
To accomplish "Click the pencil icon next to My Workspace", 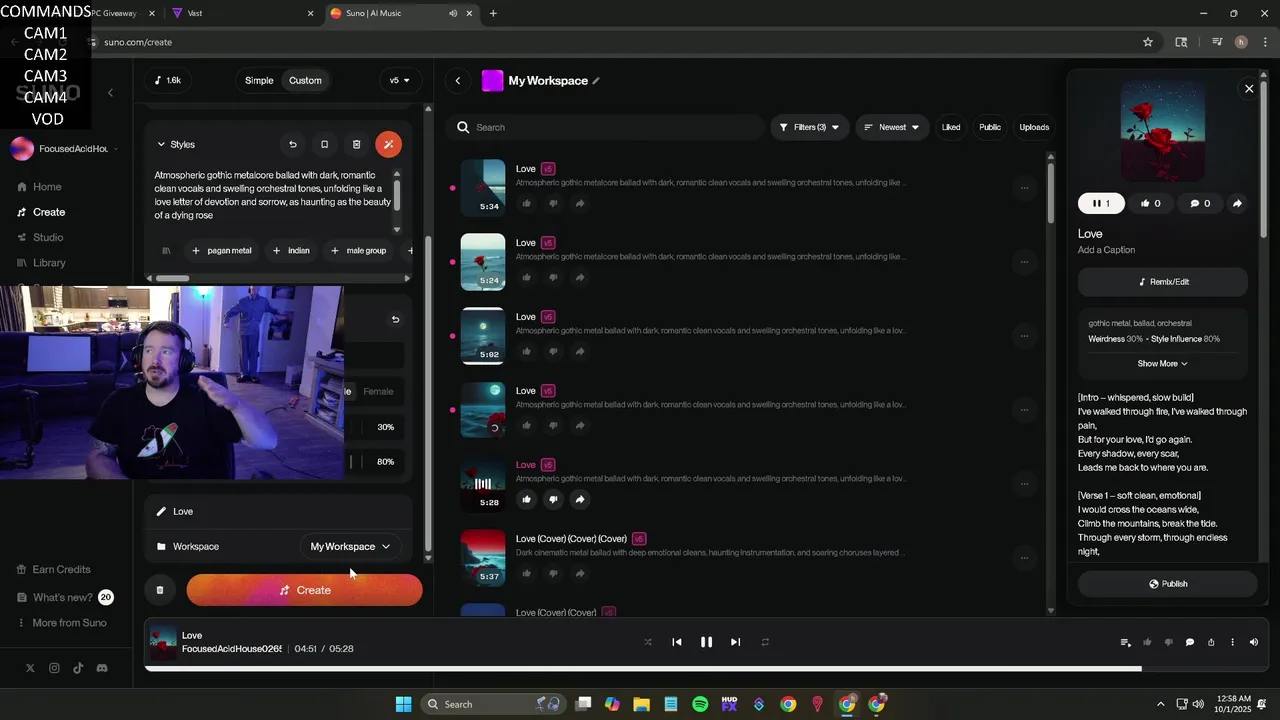I will coord(596,81).
